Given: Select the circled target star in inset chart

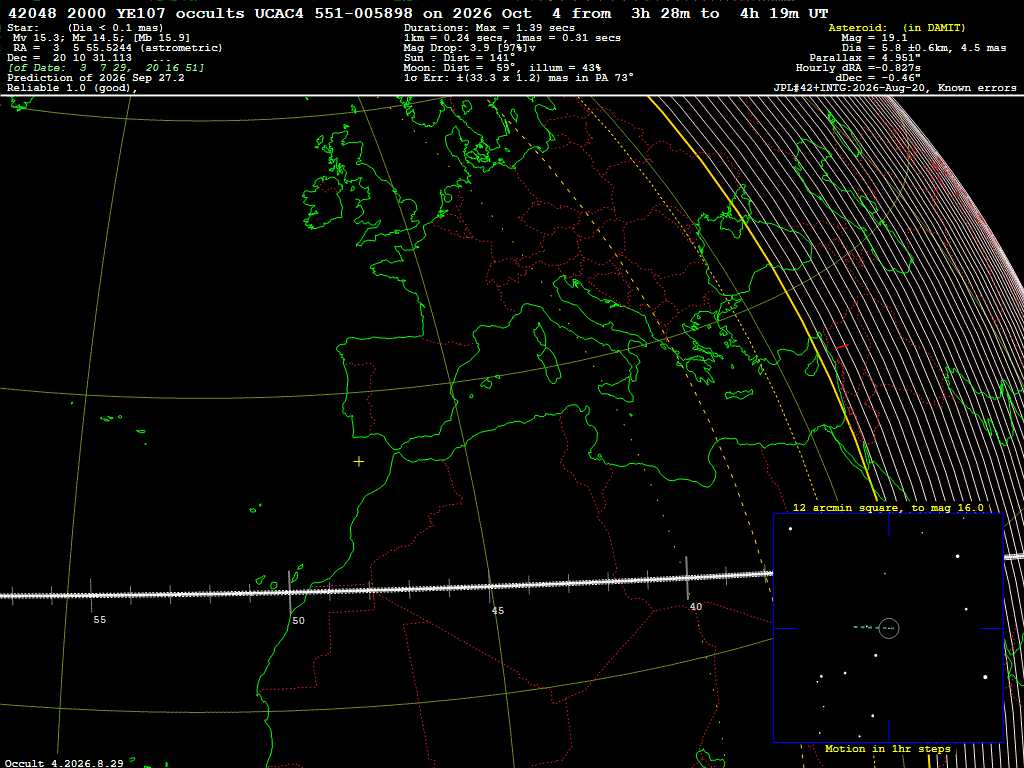Looking at the screenshot, I should coord(889,628).
